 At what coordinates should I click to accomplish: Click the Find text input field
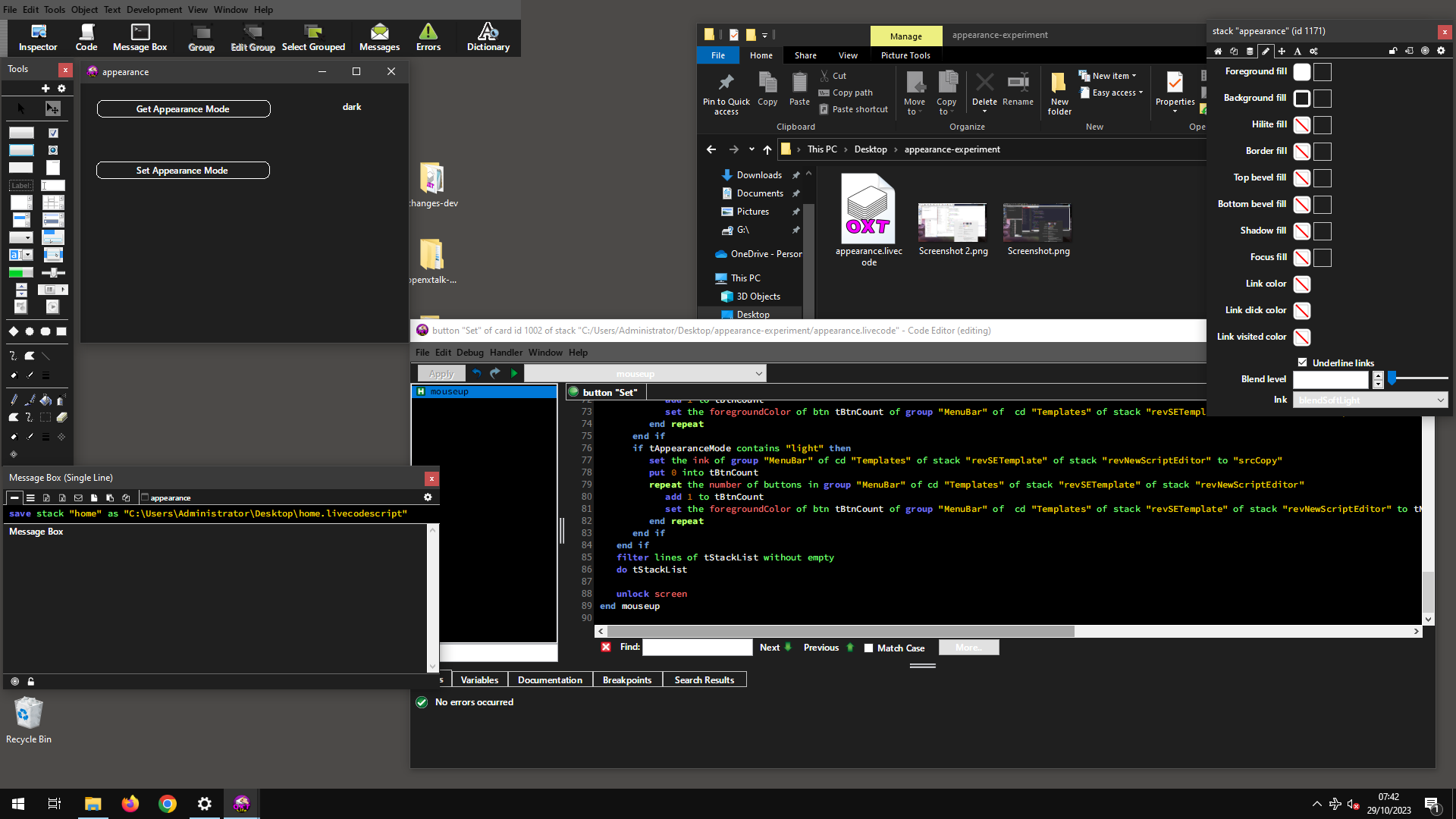point(697,647)
